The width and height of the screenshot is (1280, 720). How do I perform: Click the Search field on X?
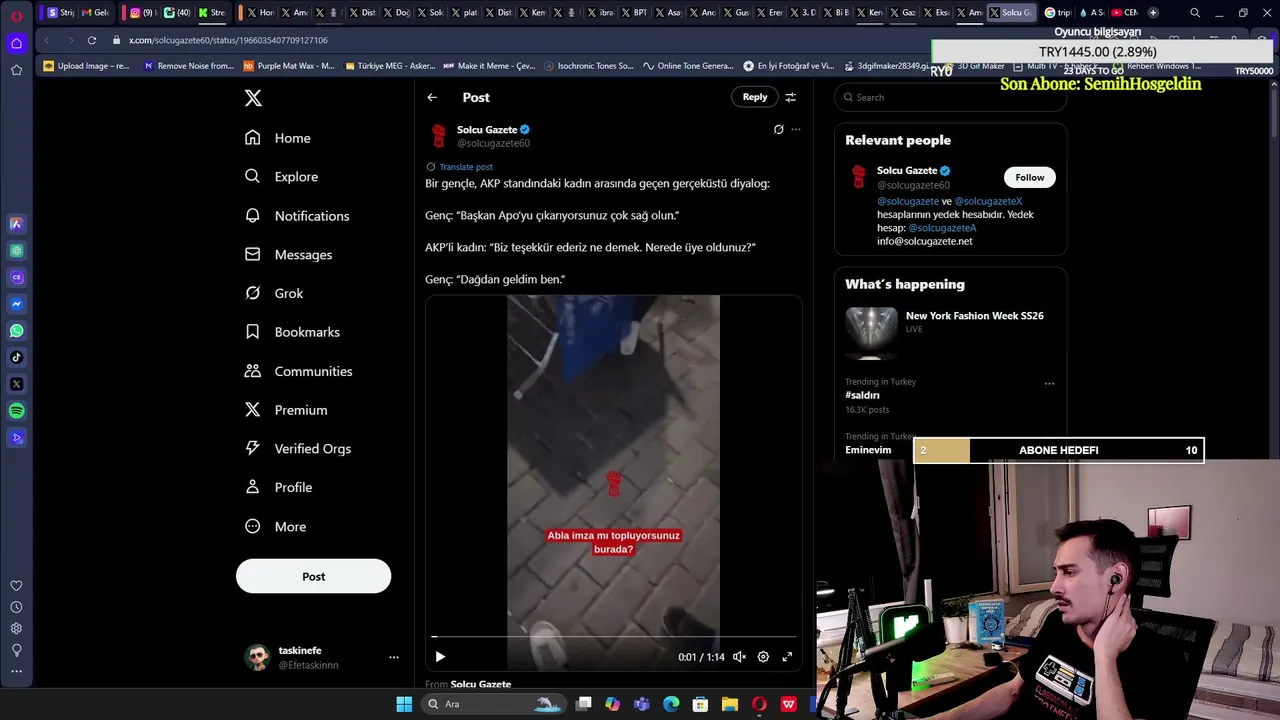tap(950, 97)
